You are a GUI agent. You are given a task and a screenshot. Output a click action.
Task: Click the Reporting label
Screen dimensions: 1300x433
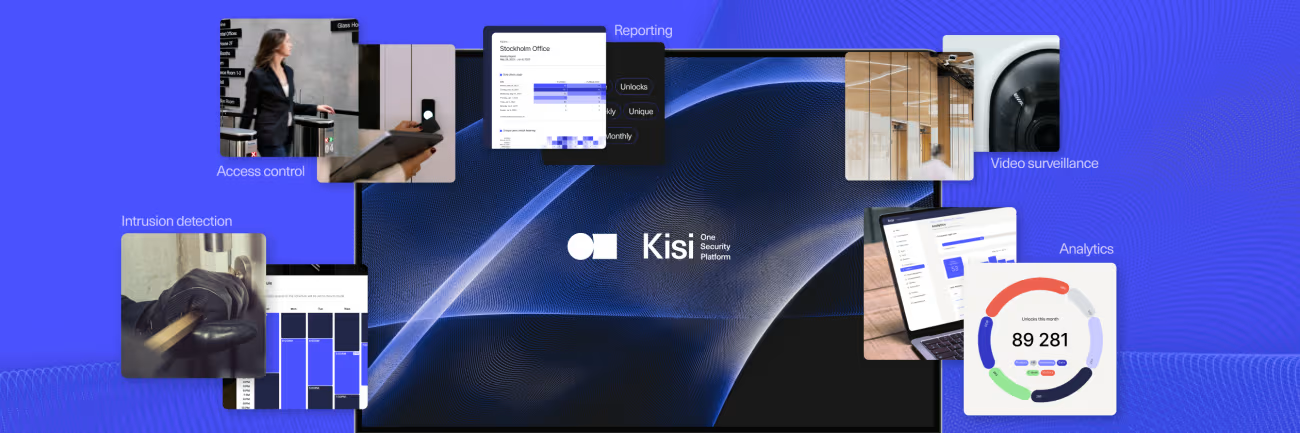[643, 31]
